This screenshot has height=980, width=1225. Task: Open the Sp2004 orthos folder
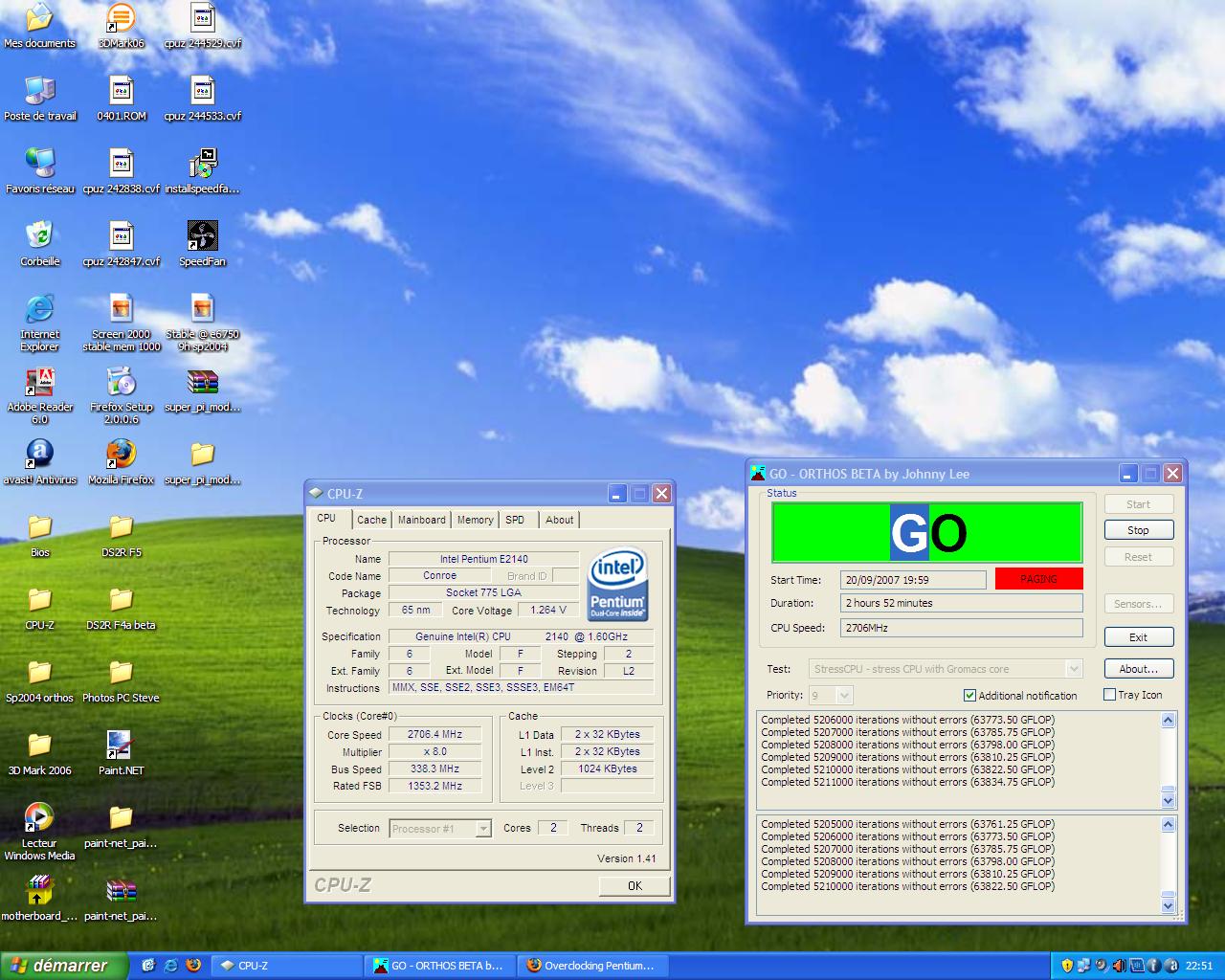(x=39, y=674)
